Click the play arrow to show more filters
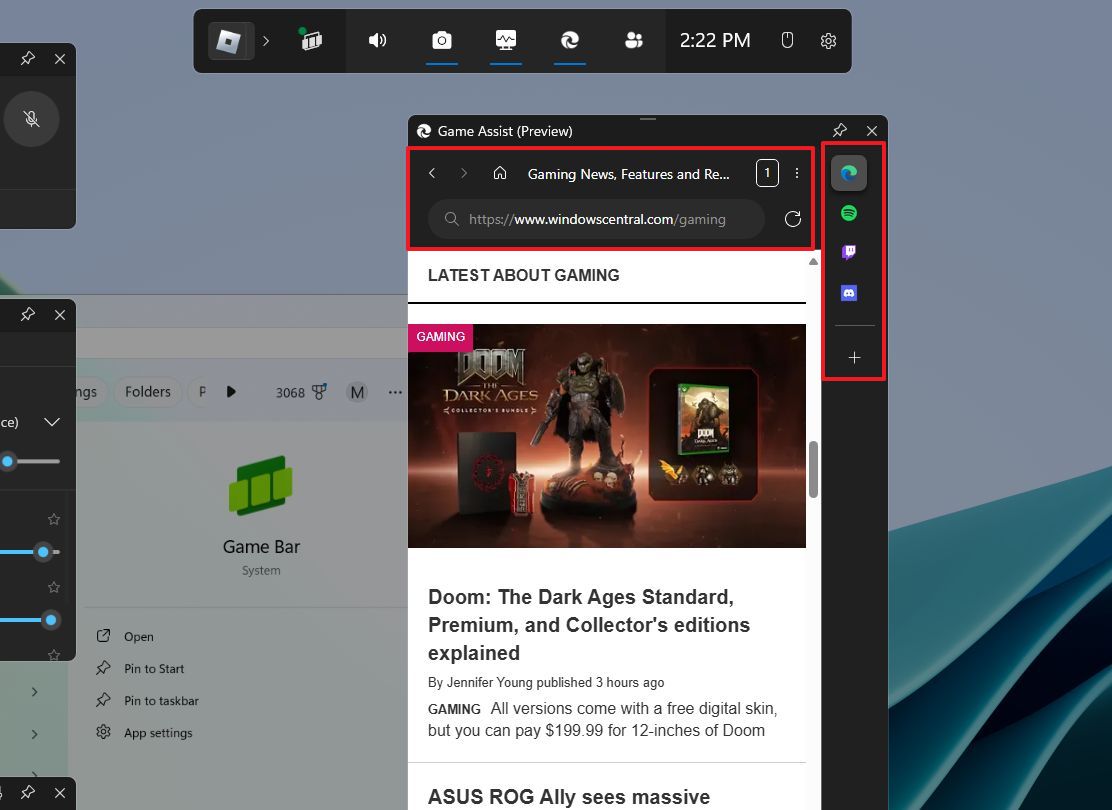The image size is (1112, 810). [231, 392]
